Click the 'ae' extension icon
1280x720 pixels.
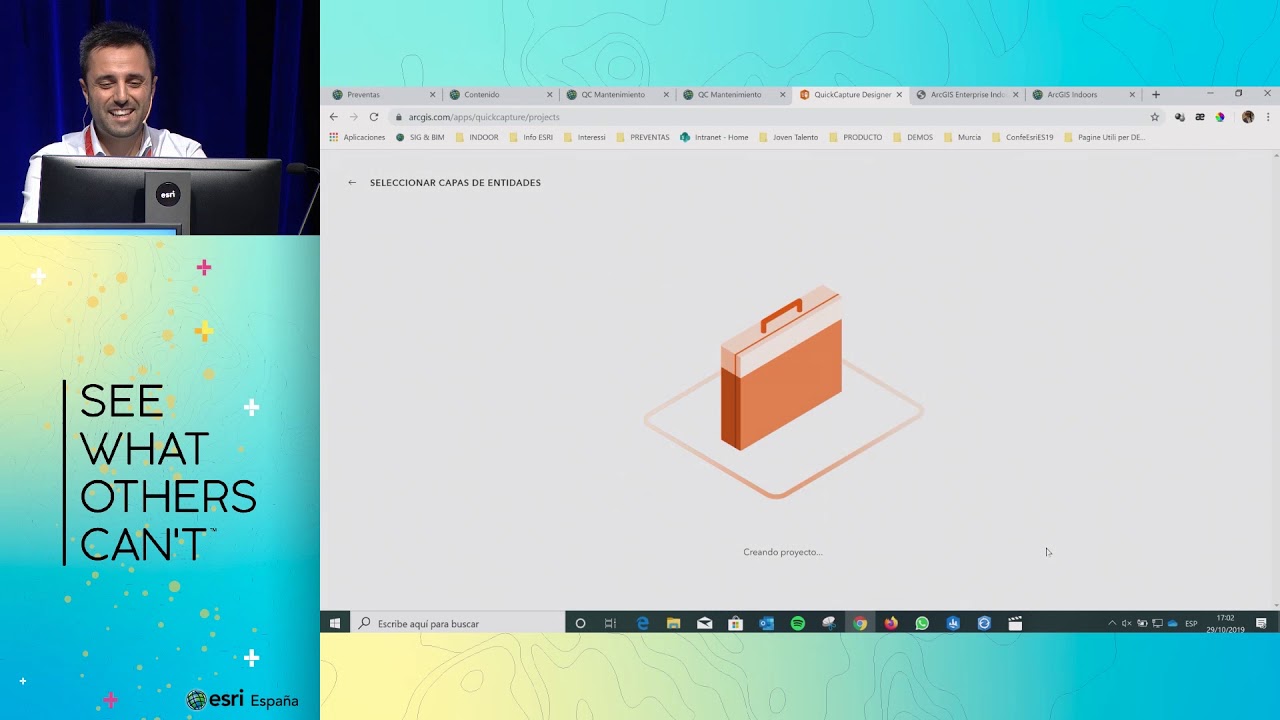[1200, 117]
